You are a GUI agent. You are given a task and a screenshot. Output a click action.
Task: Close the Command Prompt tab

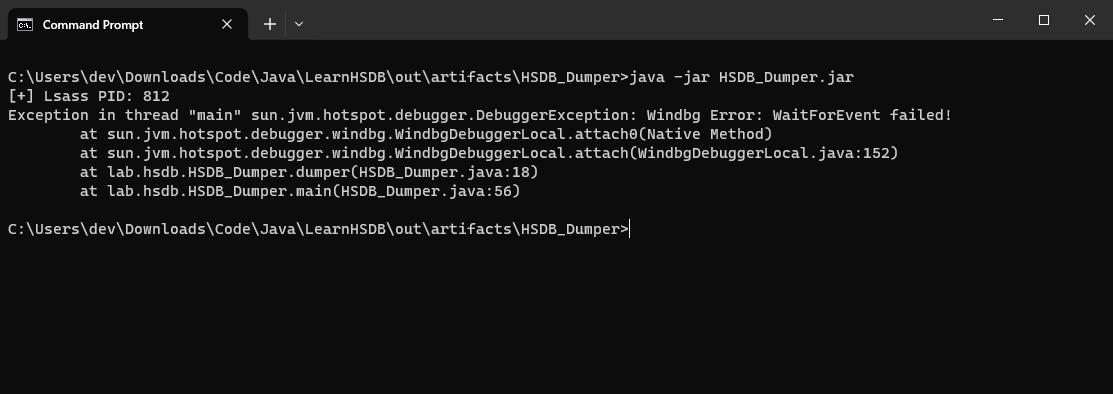(x=227, y=24)
